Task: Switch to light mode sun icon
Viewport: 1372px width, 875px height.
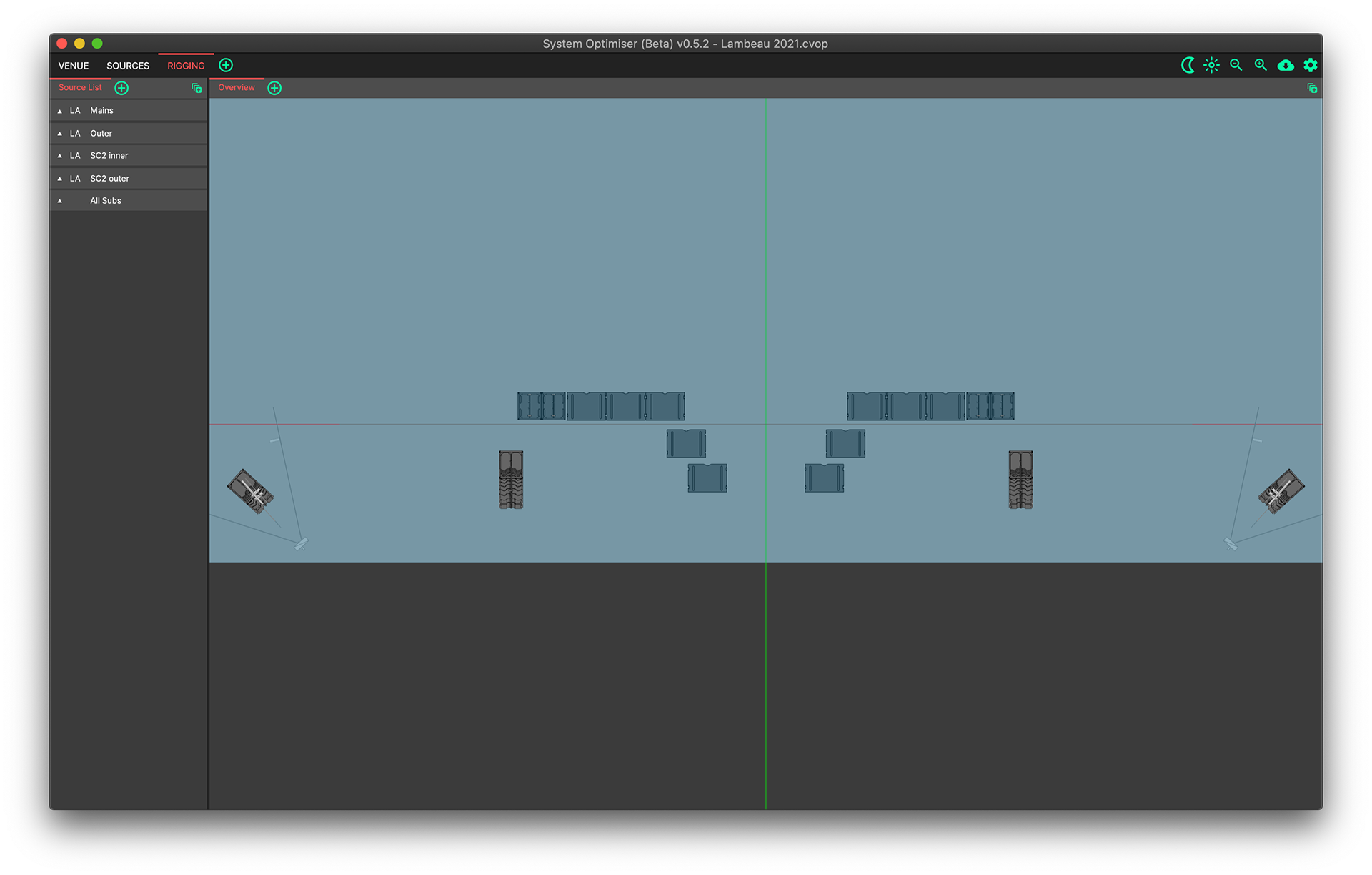Action: click(x=1211, y=65)
